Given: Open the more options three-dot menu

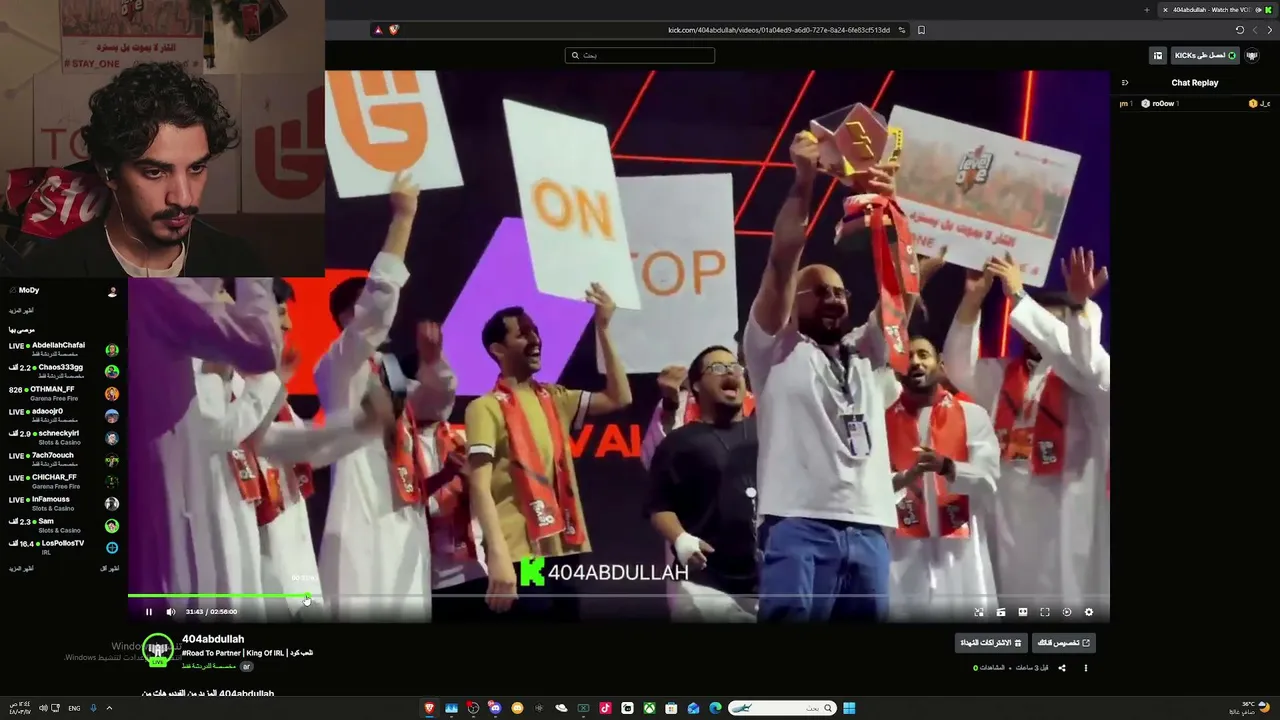Looking at the screenshot, I should tap(1086, 668).
